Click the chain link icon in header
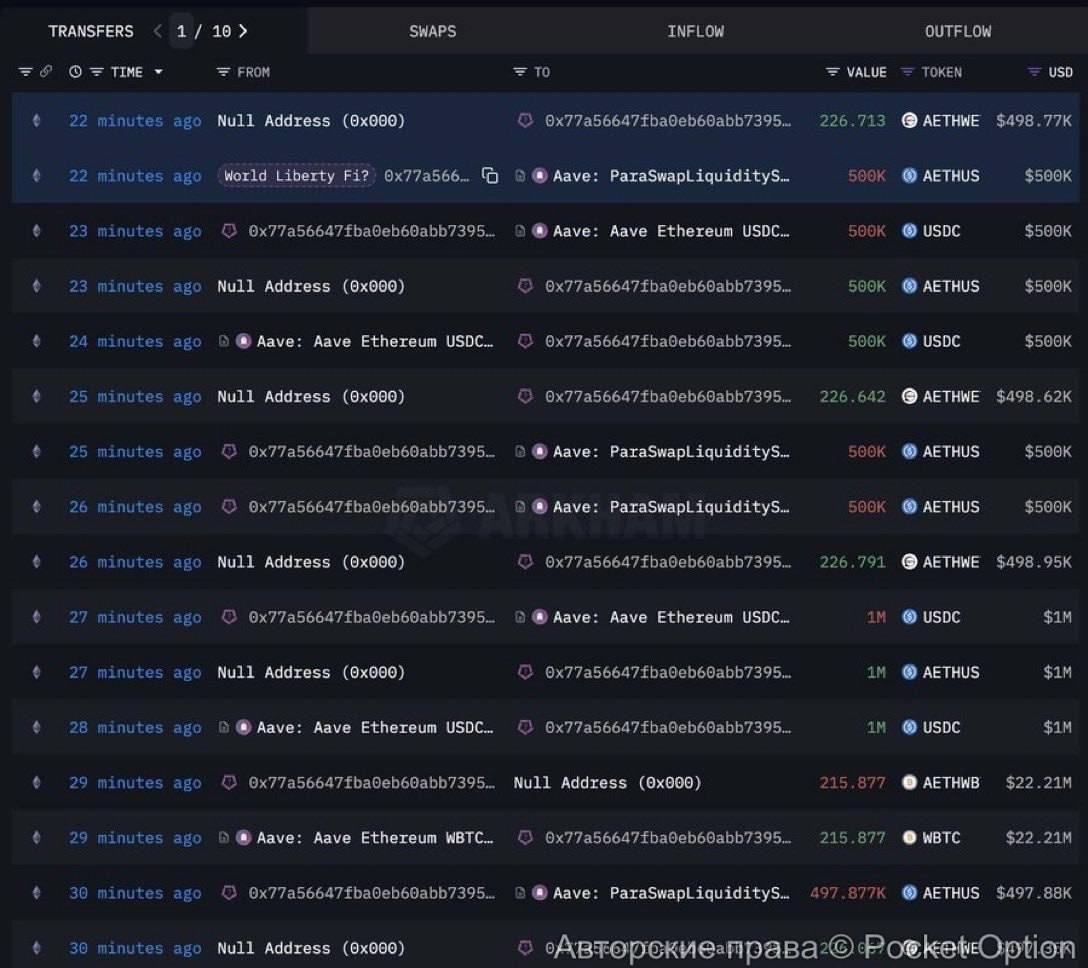Image resolution: width=1088 pixels, height=968 pixels. [x=45, y=72]
